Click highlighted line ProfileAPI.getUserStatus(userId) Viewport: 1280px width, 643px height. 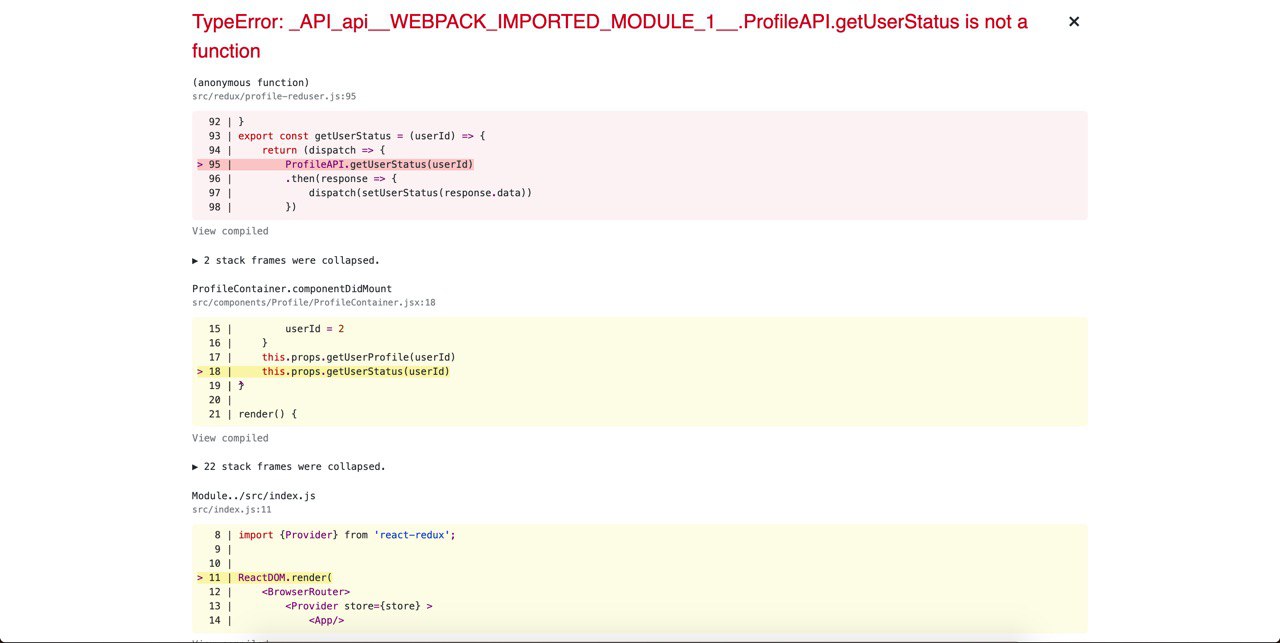click(379, 164)
